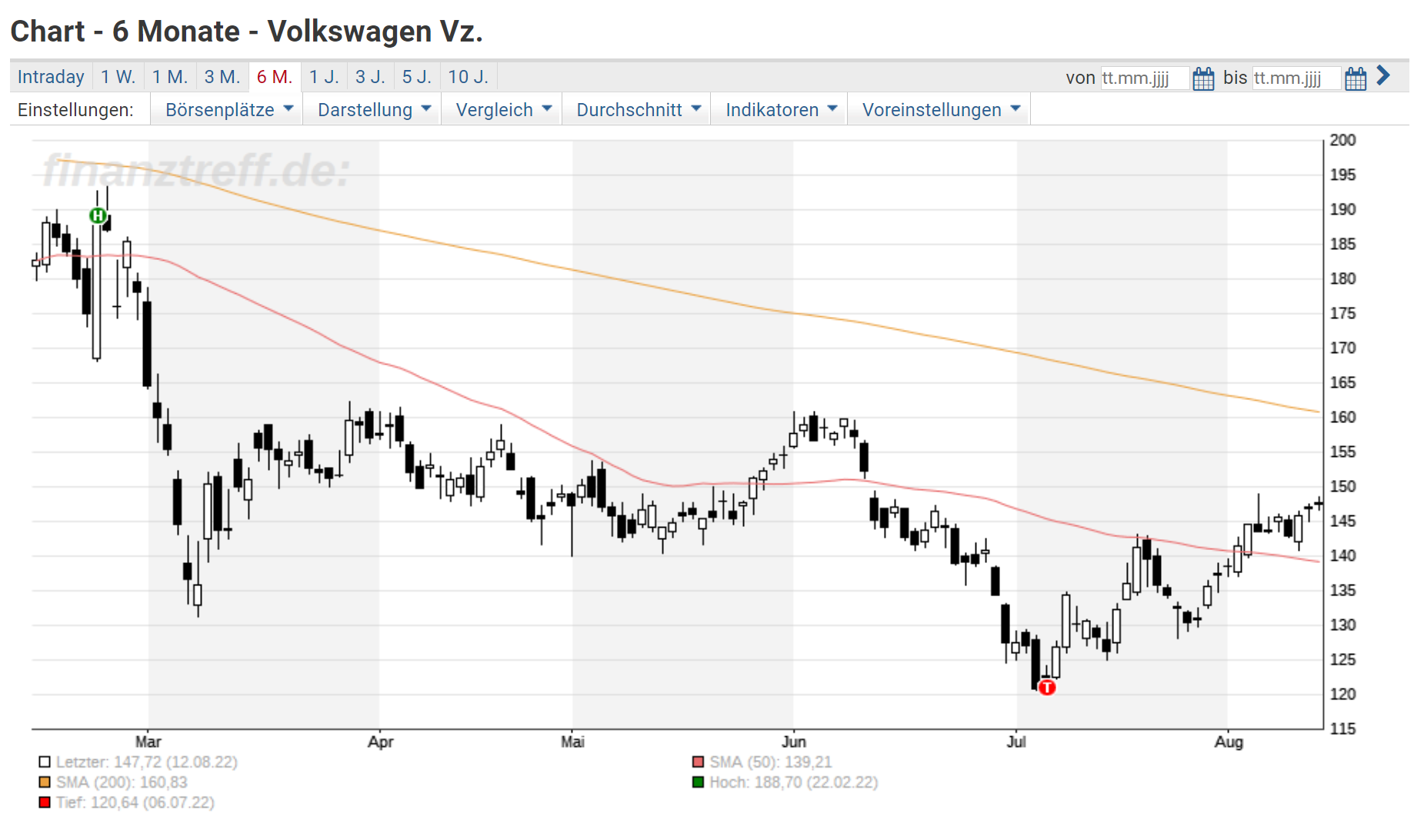Focus the 'von' start date field
The image size is (1424, 840).
(x=1144, y=78)
